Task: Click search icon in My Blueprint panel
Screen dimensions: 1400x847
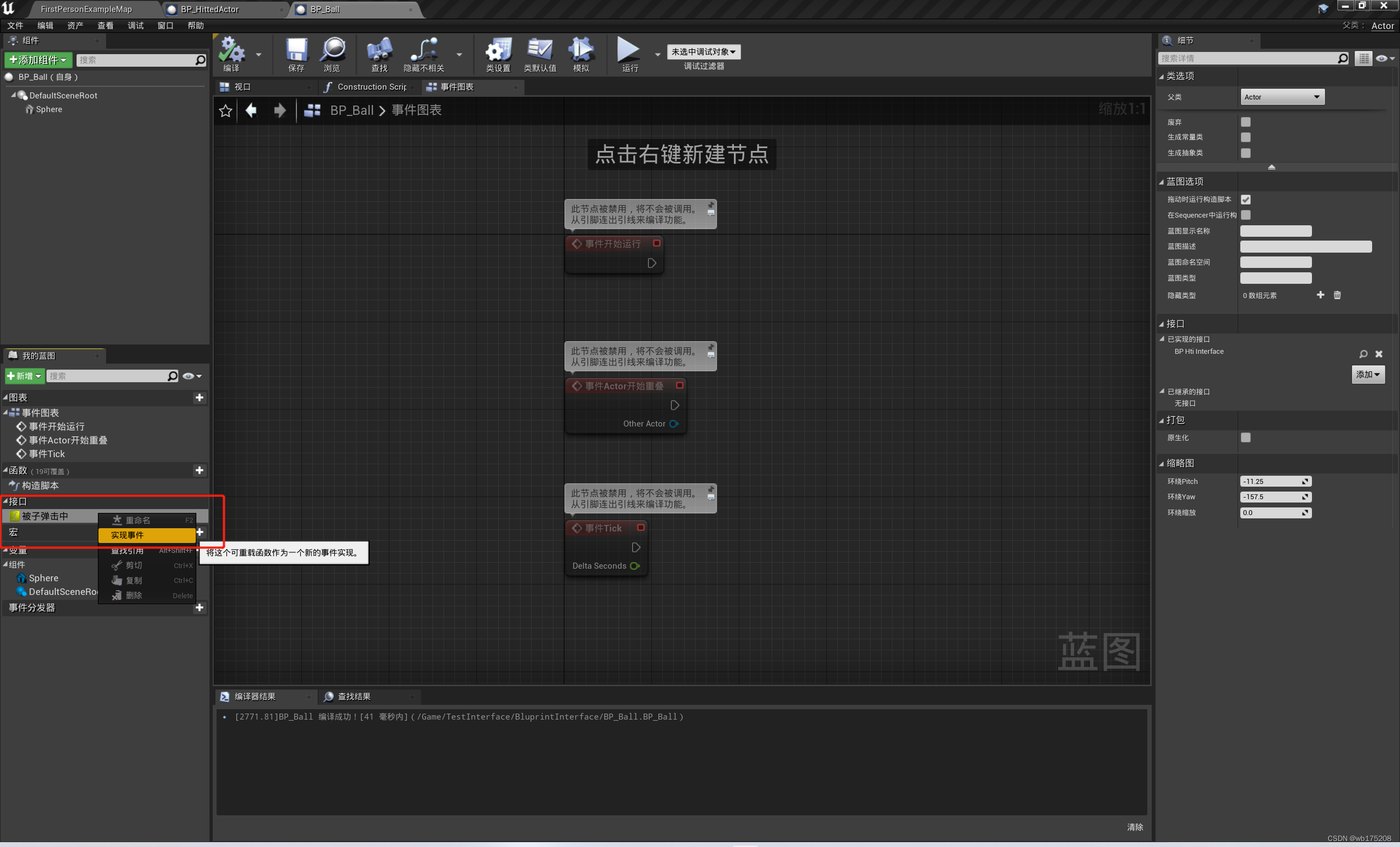Action: click(x=173, y=376)
